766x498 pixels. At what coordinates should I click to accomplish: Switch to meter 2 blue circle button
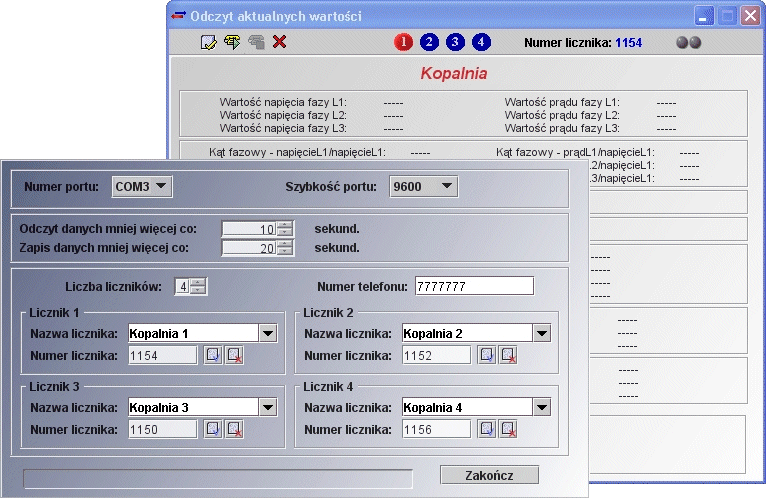pos(429,42)
